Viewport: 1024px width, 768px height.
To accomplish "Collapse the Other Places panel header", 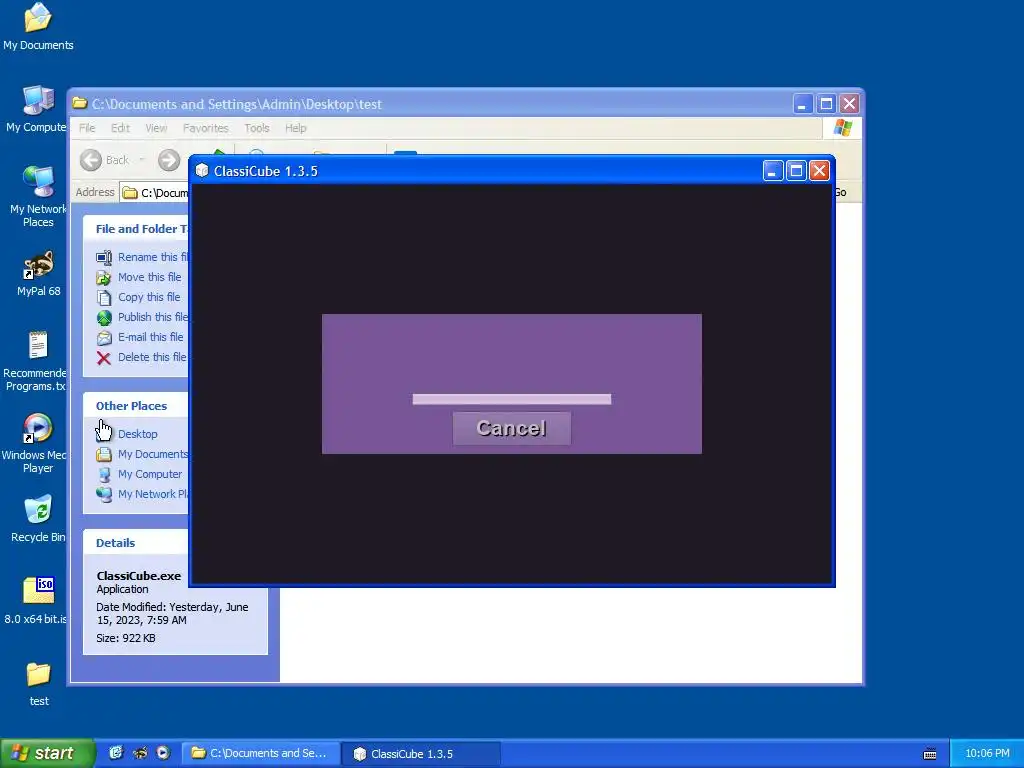I will coord(136,406).
